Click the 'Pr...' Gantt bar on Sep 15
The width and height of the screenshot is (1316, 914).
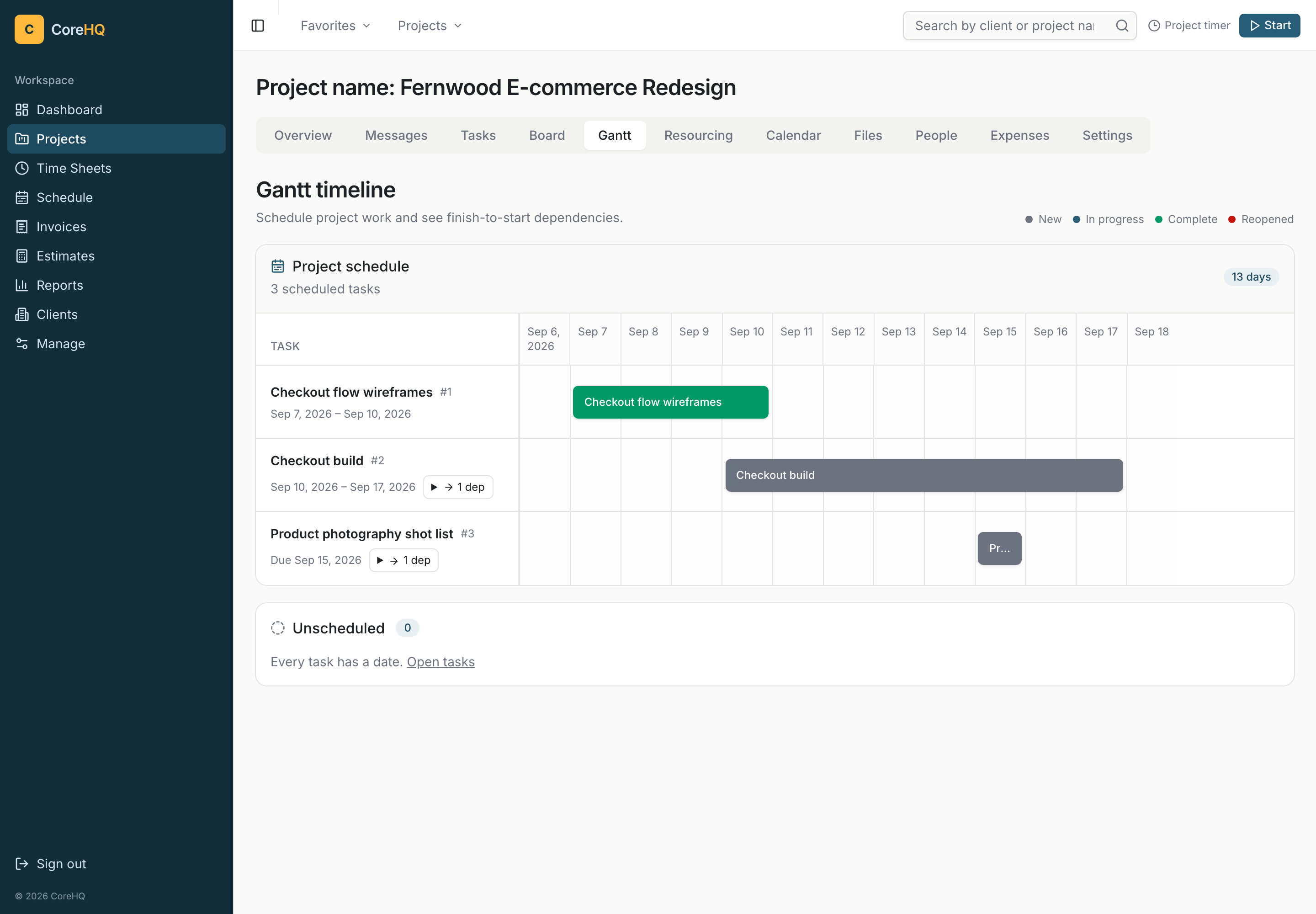[999, 548]
